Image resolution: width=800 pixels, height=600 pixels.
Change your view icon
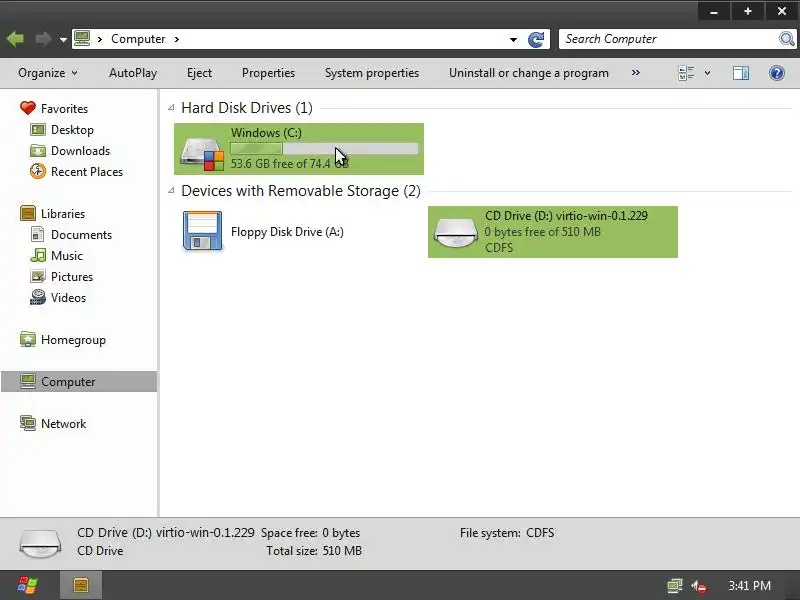tap(686, 73)
